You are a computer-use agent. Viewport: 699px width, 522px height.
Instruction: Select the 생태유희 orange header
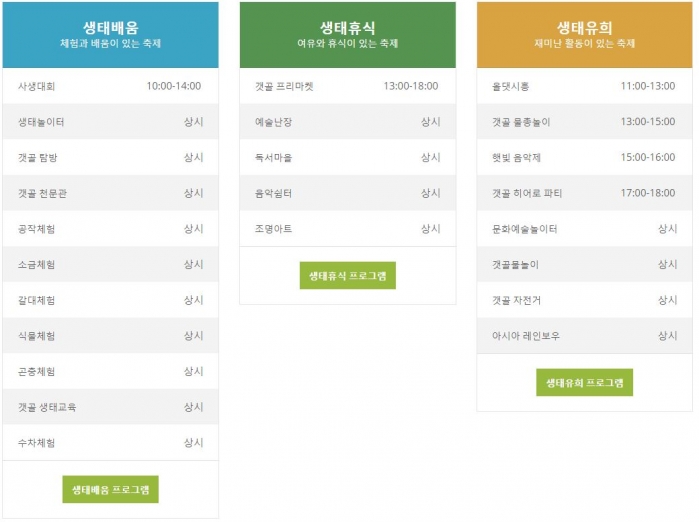click(584, 35)
